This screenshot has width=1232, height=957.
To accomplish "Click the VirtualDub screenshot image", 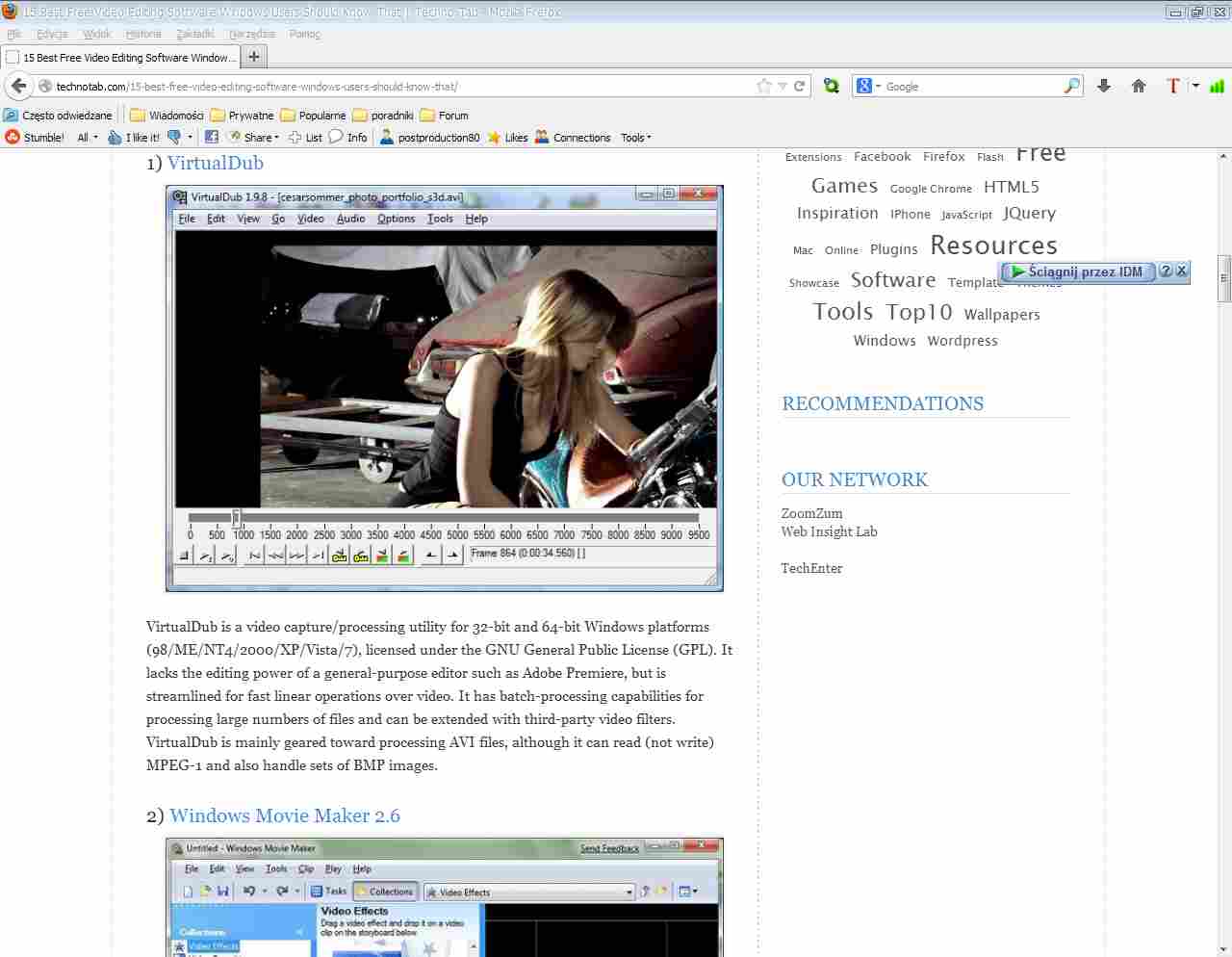I will tap(445, 388).
